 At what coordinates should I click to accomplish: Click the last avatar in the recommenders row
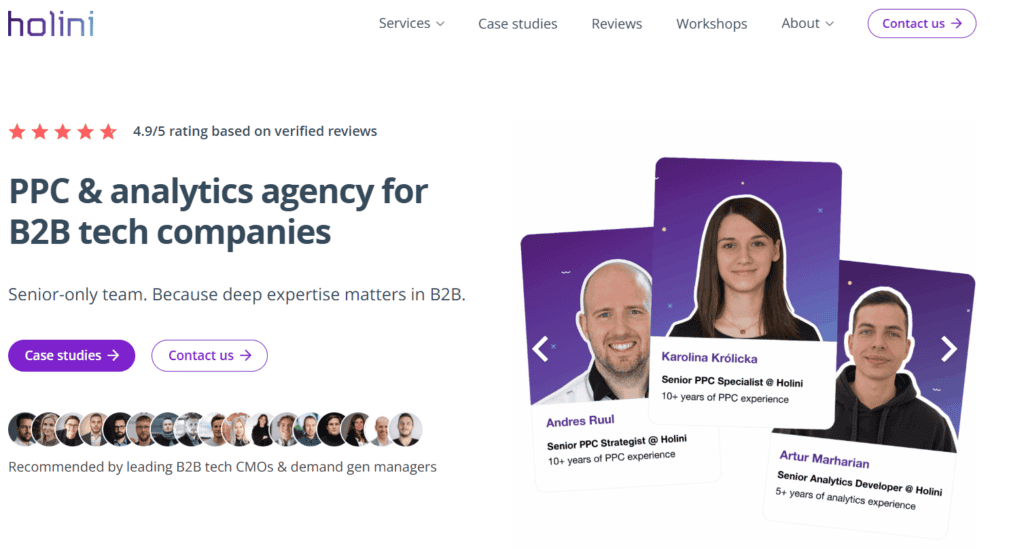pos(406,430)
